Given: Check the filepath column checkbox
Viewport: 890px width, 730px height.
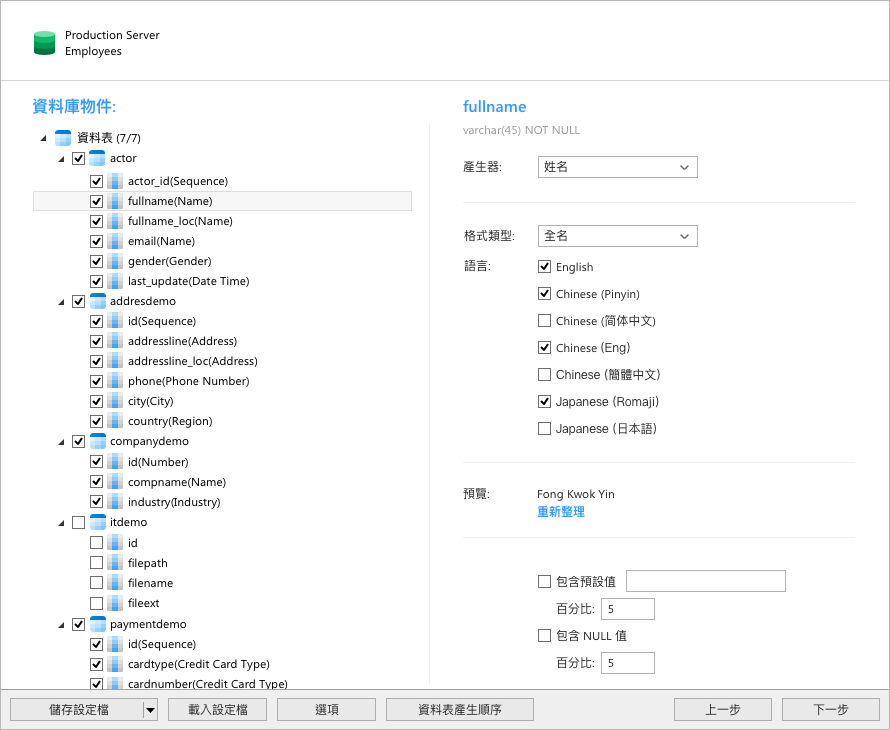Looking at the screenshot, I should (x=96, y=563).
